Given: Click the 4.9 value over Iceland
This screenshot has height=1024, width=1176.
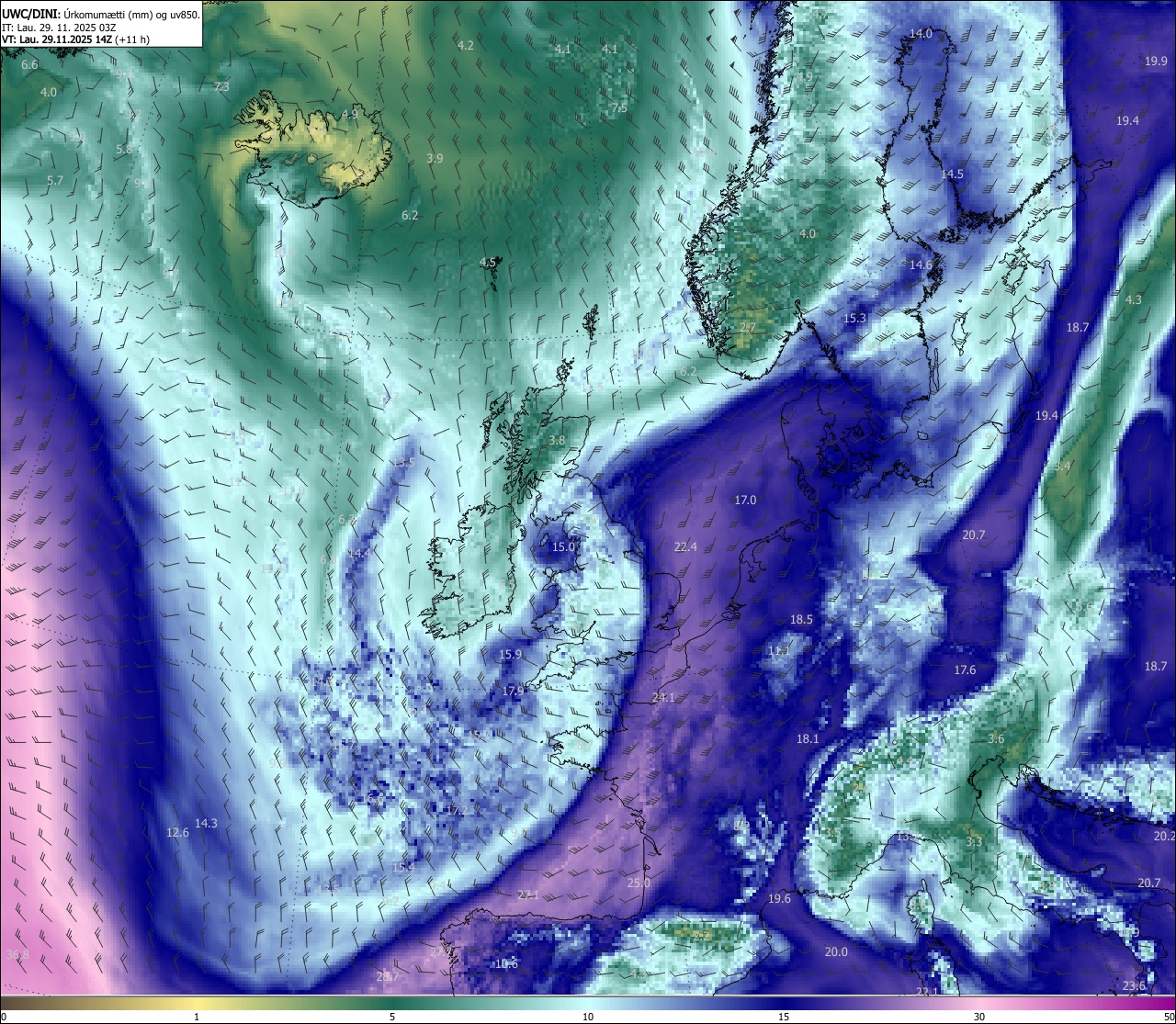Looking at the screenshot, I should 349,114.
